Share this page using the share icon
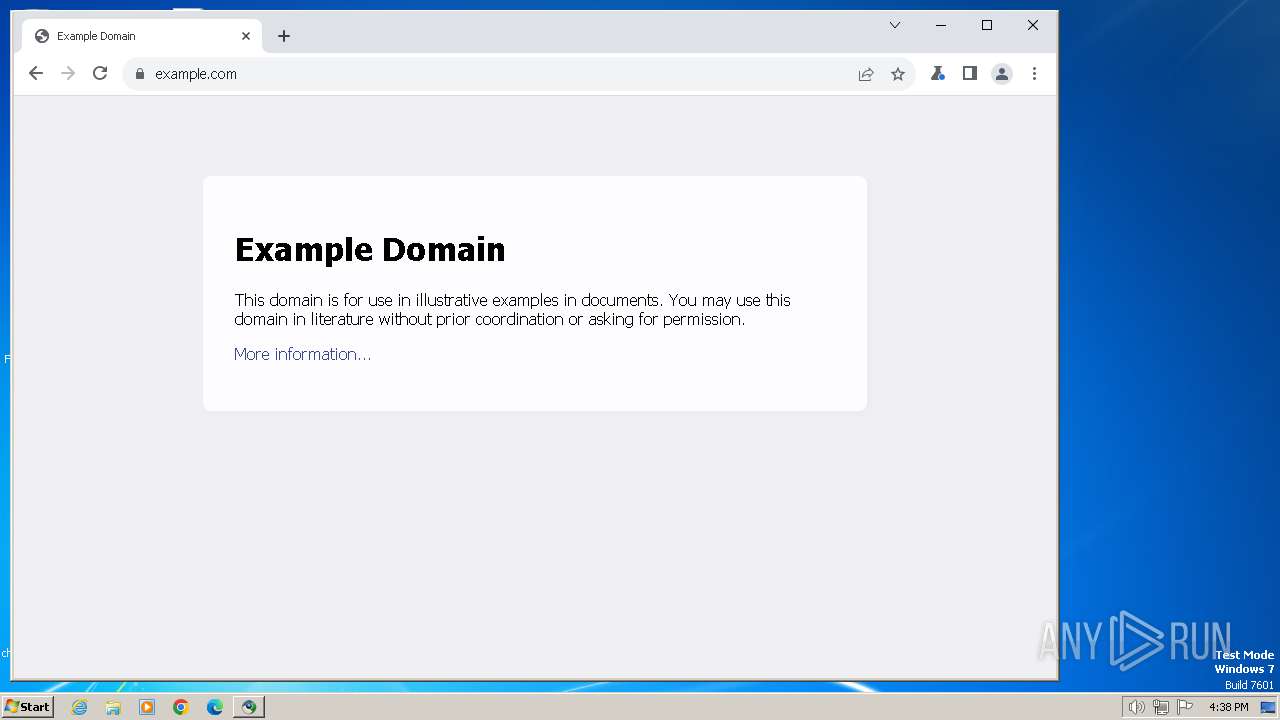The width and height of the screenshot is (1280, 720). pyautogui.click(x=866, y=74)
